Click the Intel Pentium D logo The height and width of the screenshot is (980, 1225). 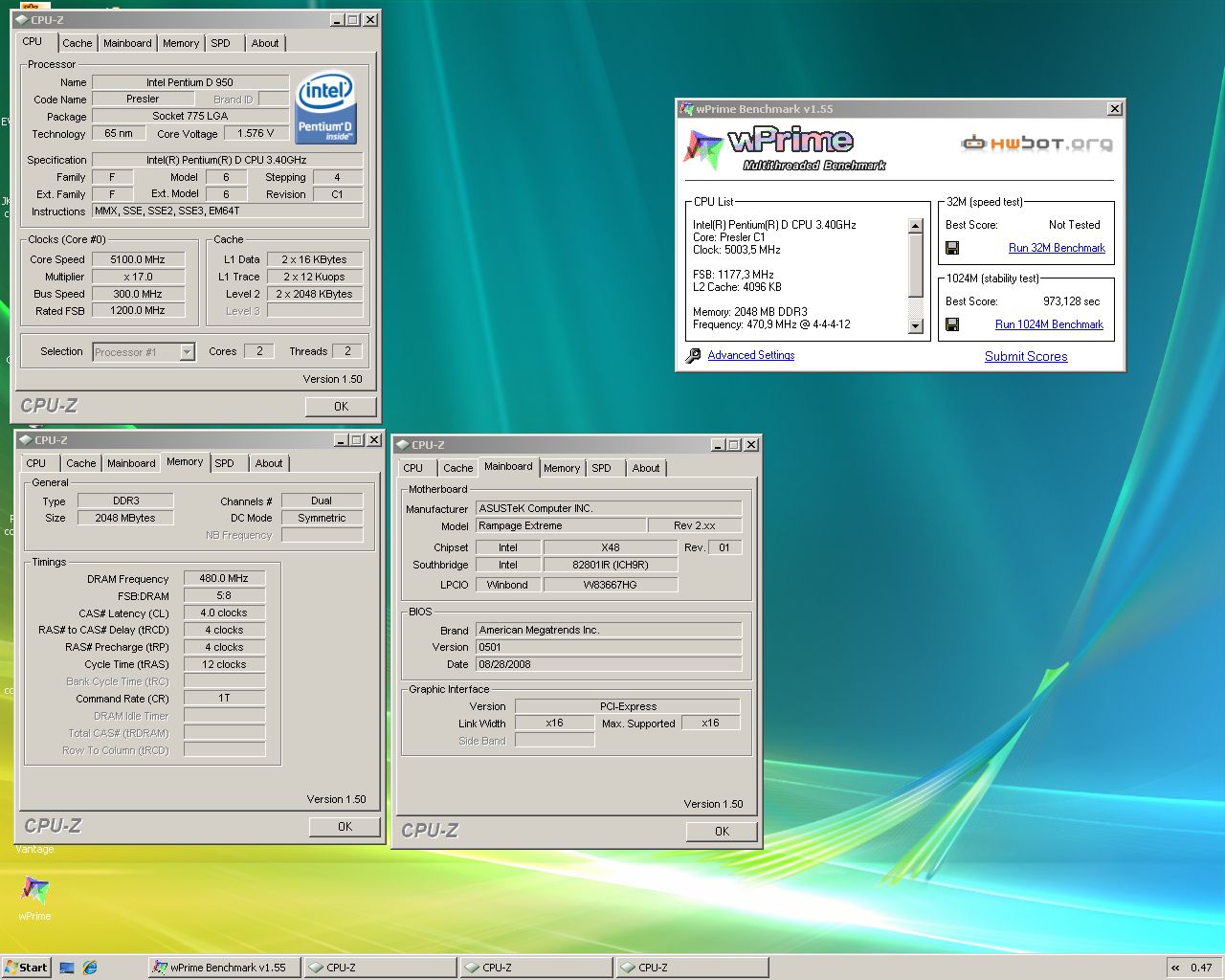325,108
